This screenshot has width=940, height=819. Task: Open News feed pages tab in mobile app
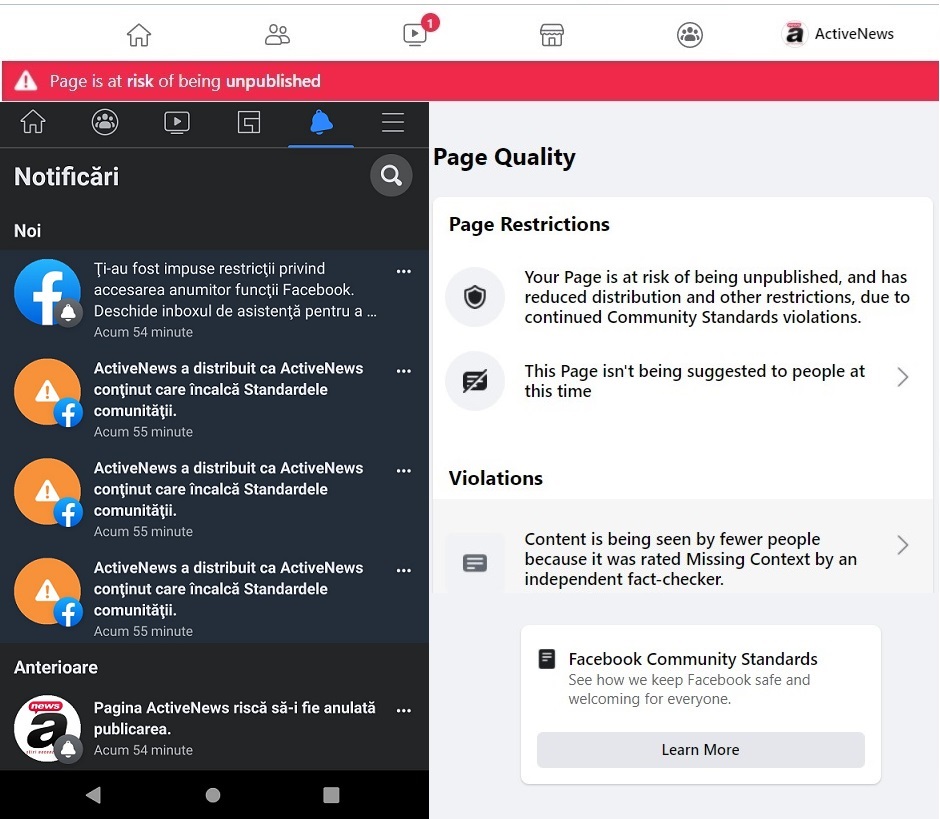tap(249, 122)
